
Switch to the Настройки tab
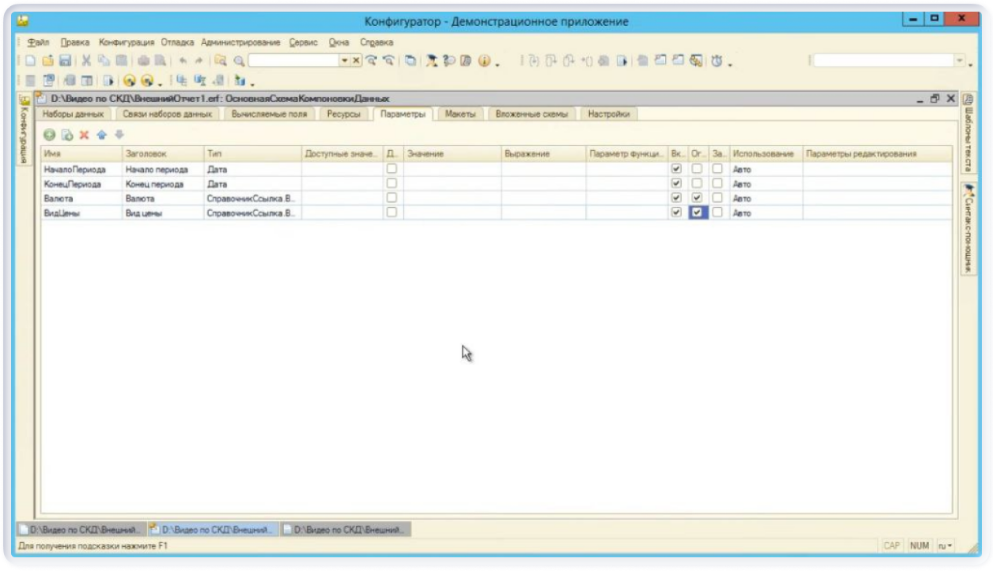click(x=609, y=114)
